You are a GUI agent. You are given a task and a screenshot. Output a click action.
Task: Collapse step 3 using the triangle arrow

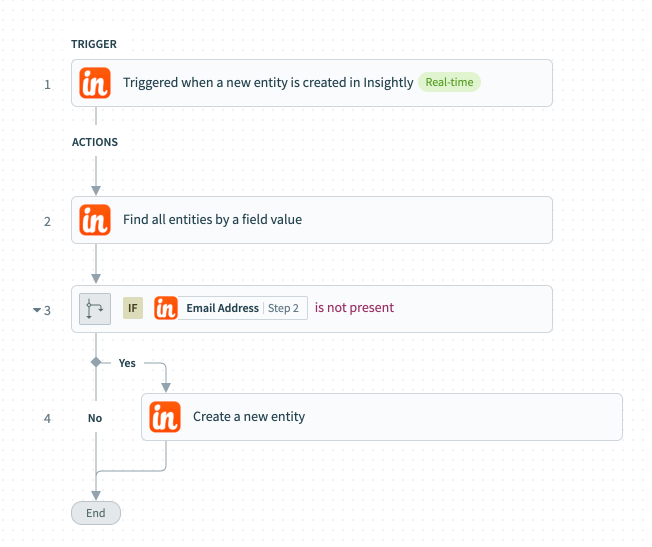(37, 310)
